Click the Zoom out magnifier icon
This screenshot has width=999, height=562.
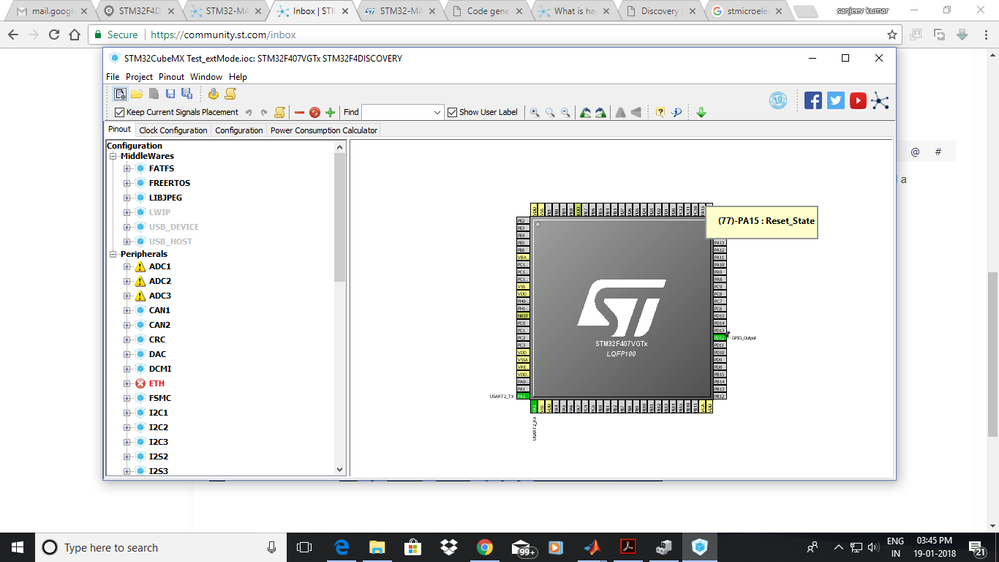pos(565,113)
